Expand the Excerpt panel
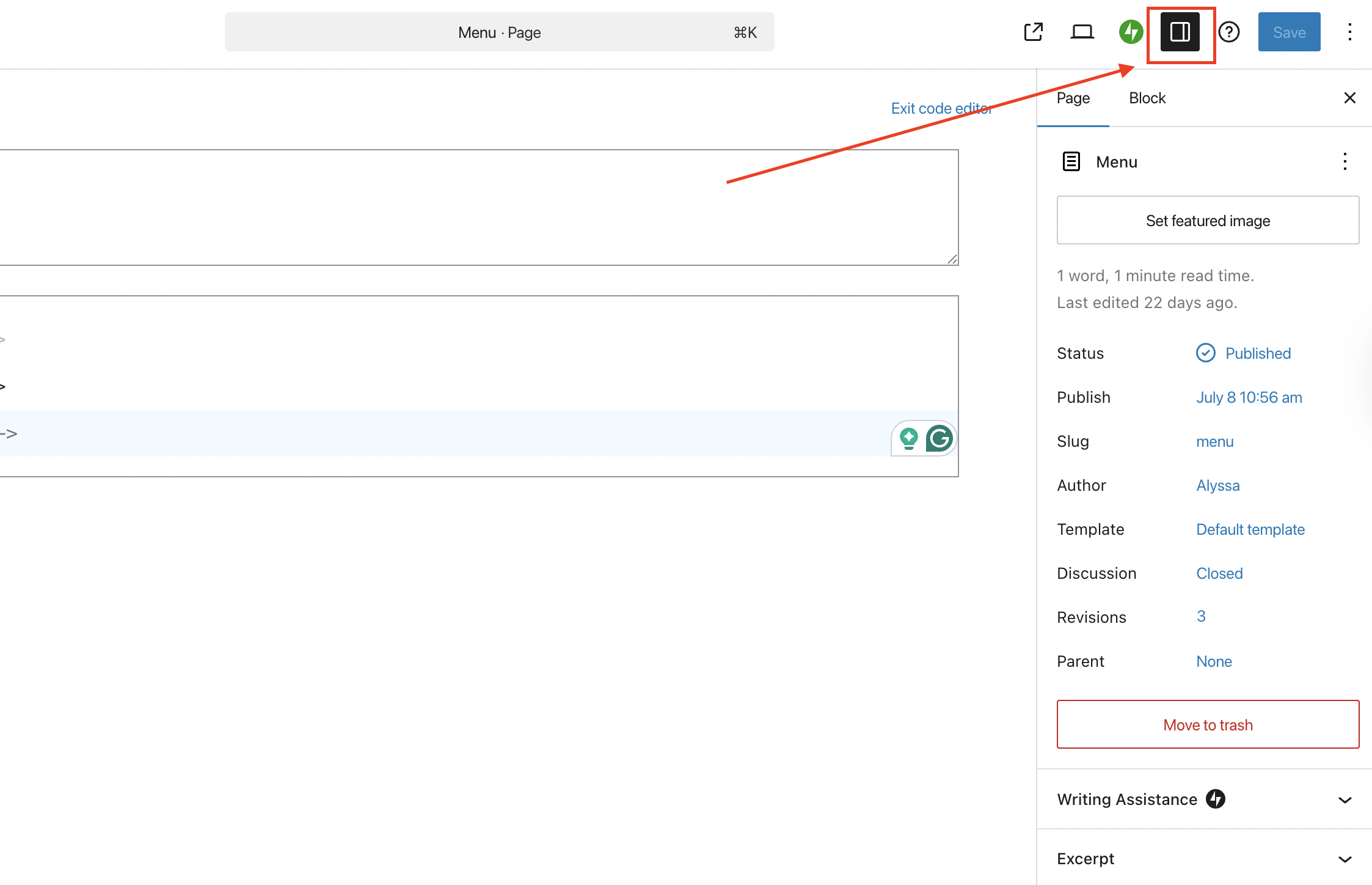The height and width of the screenshot is (885, 1372). point(1205,859)
